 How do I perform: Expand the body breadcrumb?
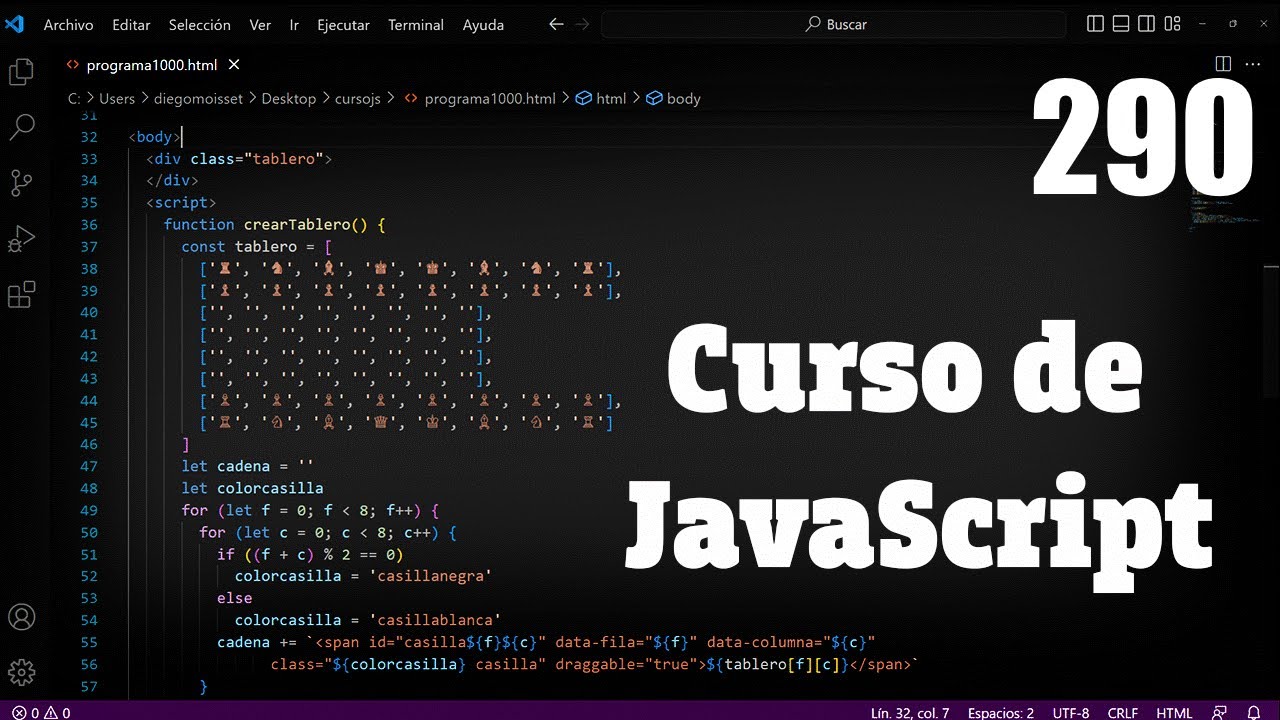pyautogui.click(x=674, y=98)
